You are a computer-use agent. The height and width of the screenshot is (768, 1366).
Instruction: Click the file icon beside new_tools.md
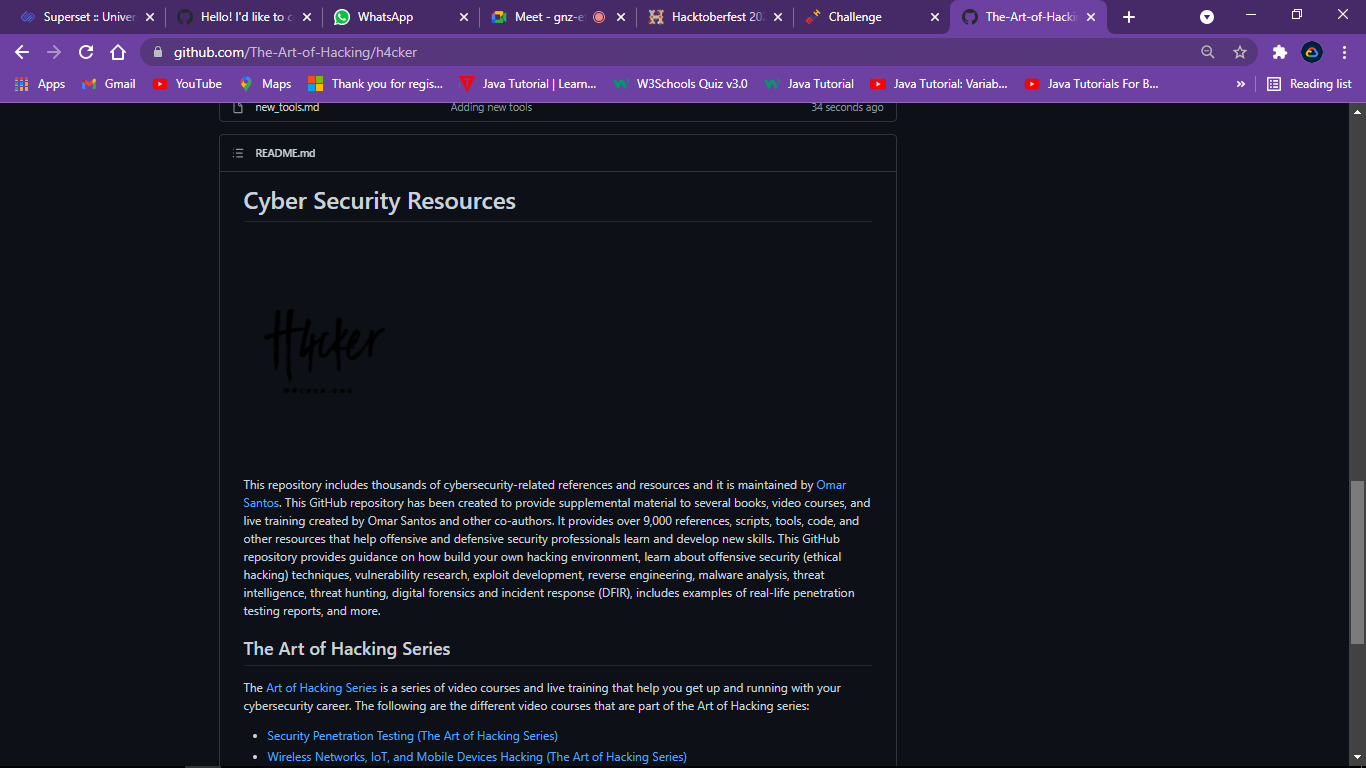238,107
